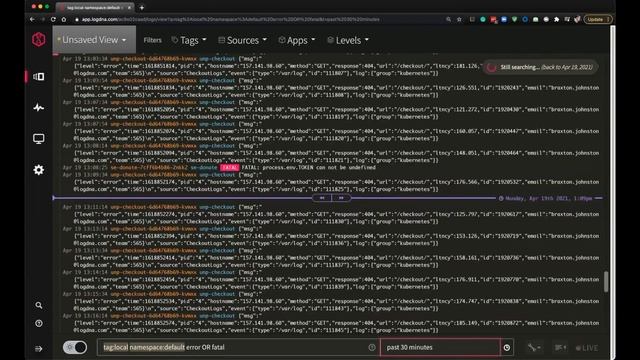Open the Sources filter dropdown
The image size is (640, 360).
pyautogui.click(x=242, y=40)
